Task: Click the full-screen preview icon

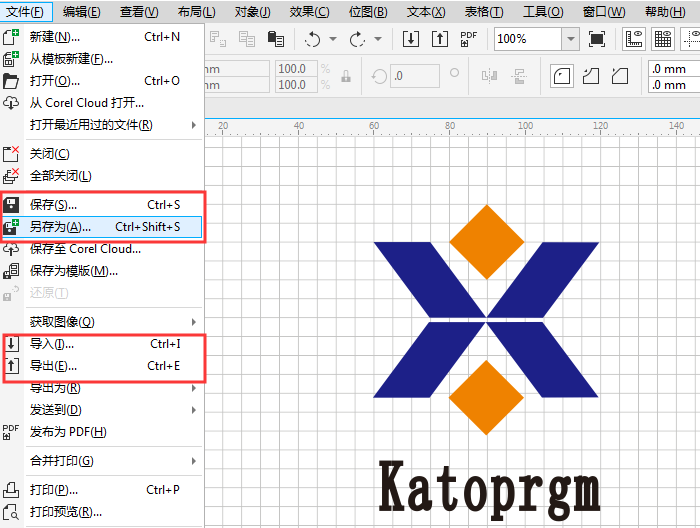Action: (597, 39)
